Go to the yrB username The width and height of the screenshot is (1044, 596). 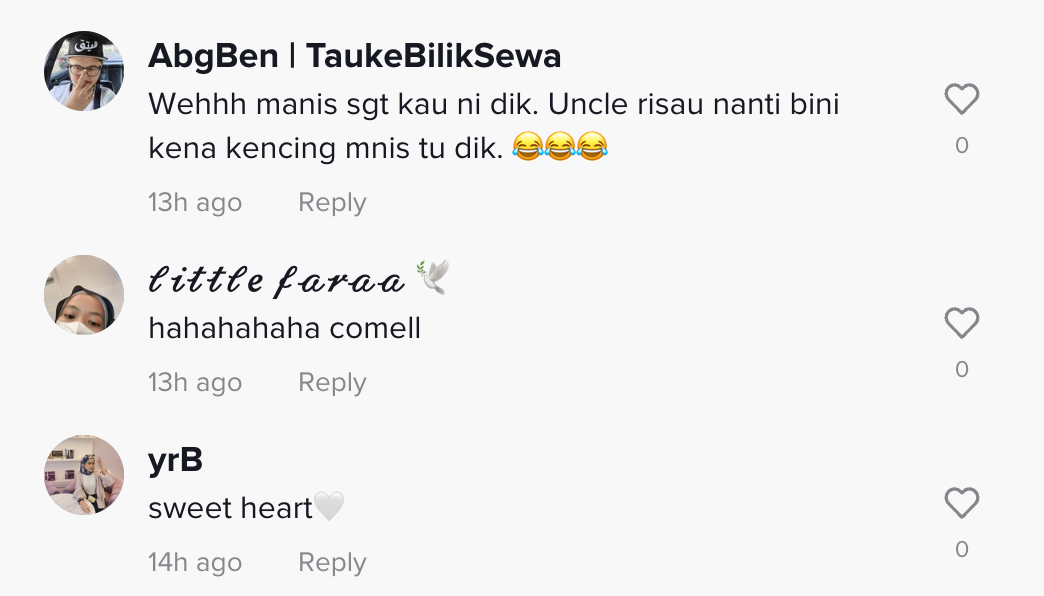pyautogui.click(x=175, y=460)
